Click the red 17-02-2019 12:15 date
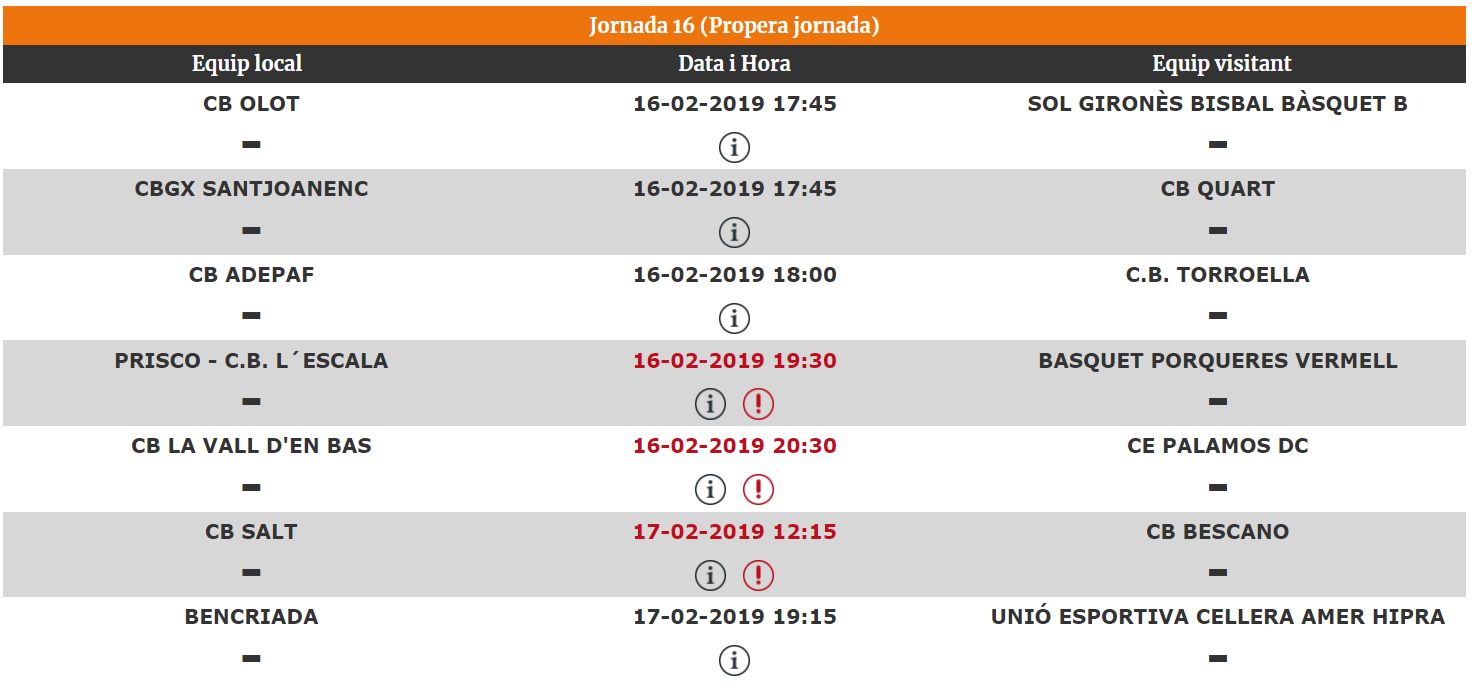 [734, 532]
